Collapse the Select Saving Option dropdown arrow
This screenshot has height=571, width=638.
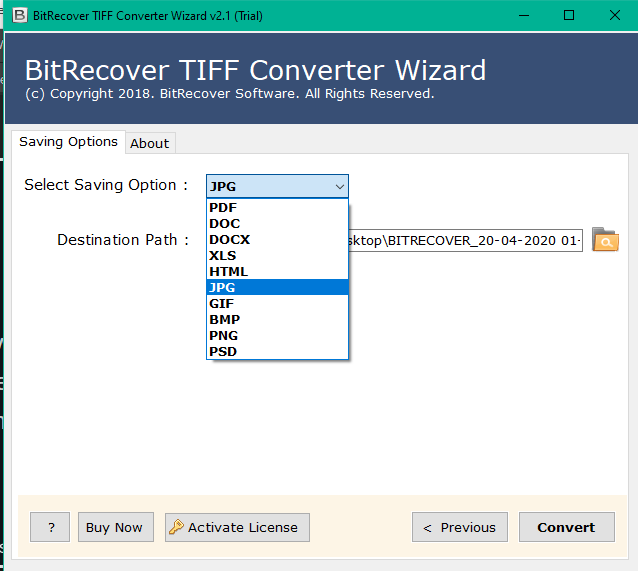click(340, 186)
